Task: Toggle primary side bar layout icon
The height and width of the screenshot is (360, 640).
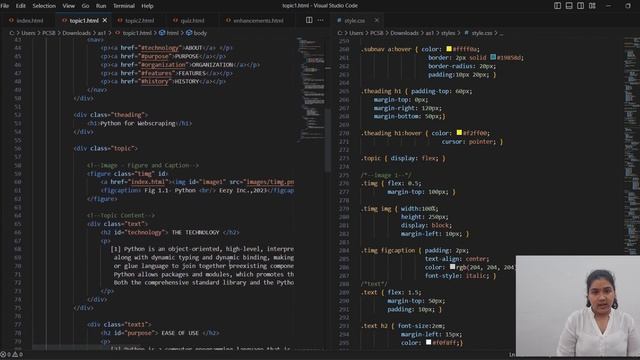Action: click(x=557, y=6)
